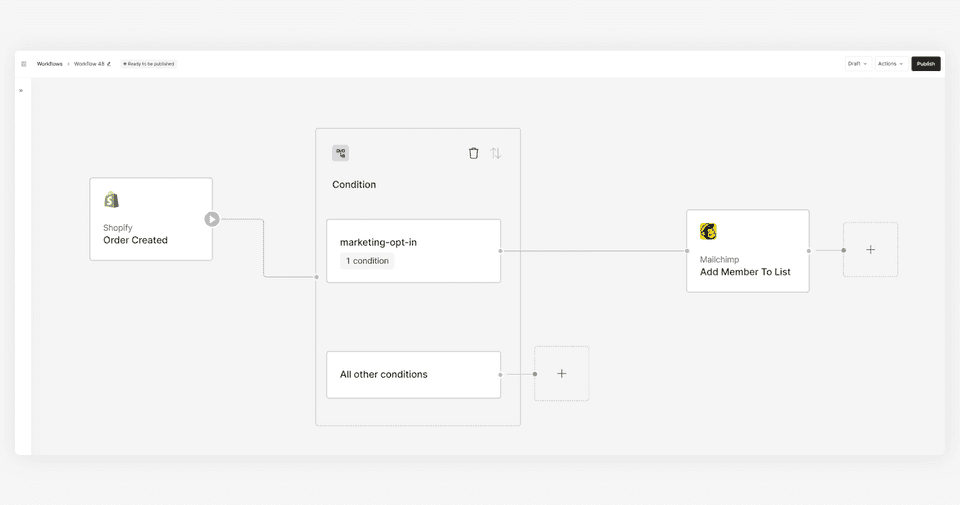This screenshot has width=960, height=505.
Task: Select the marketing-opt-in branch card
Action: pos(413,251)
